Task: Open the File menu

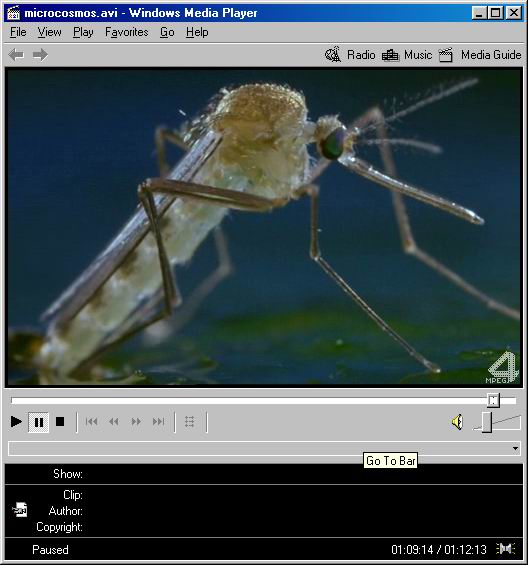Action: (18, 32)
